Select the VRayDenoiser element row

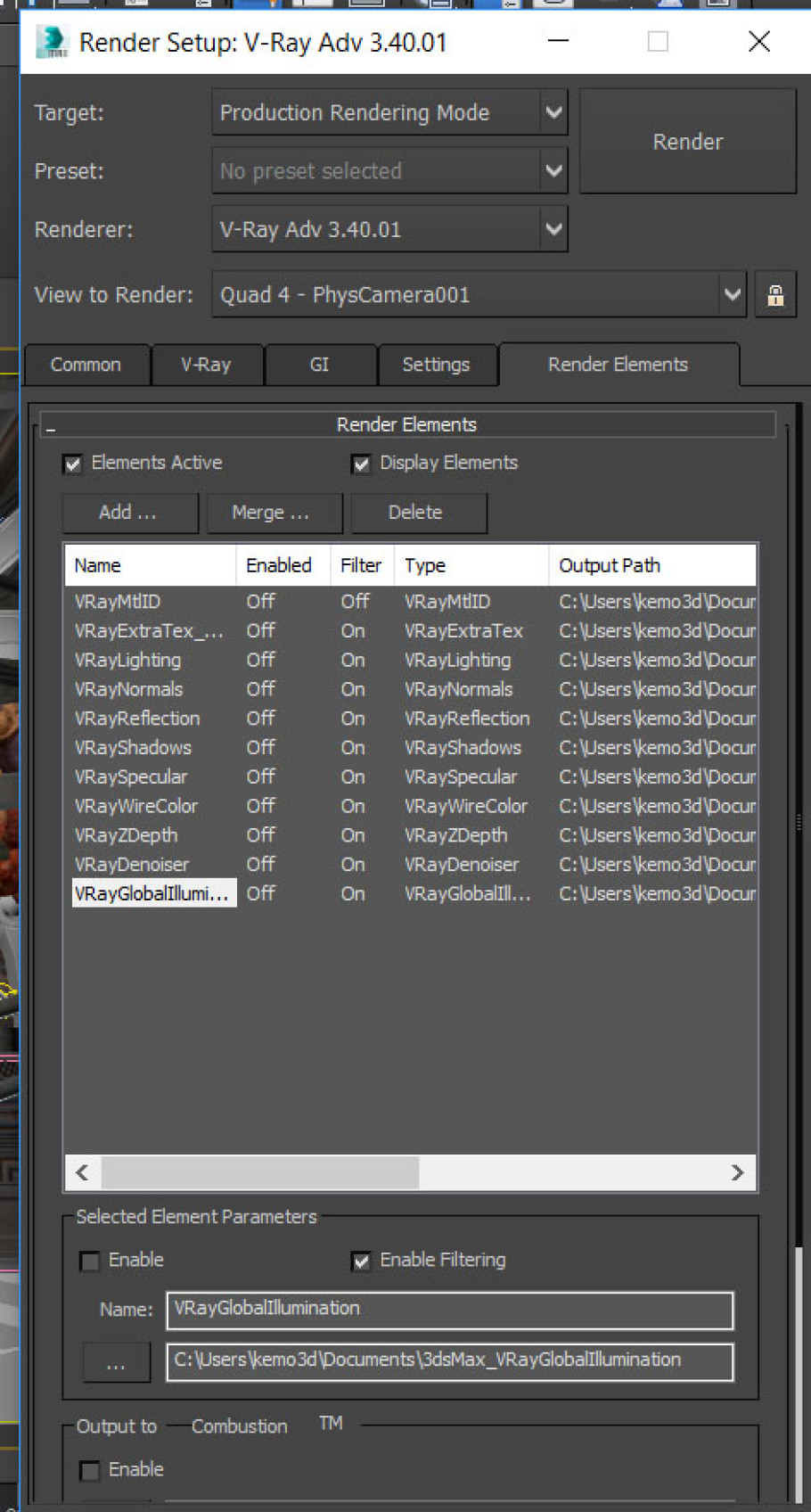point(411,865)
